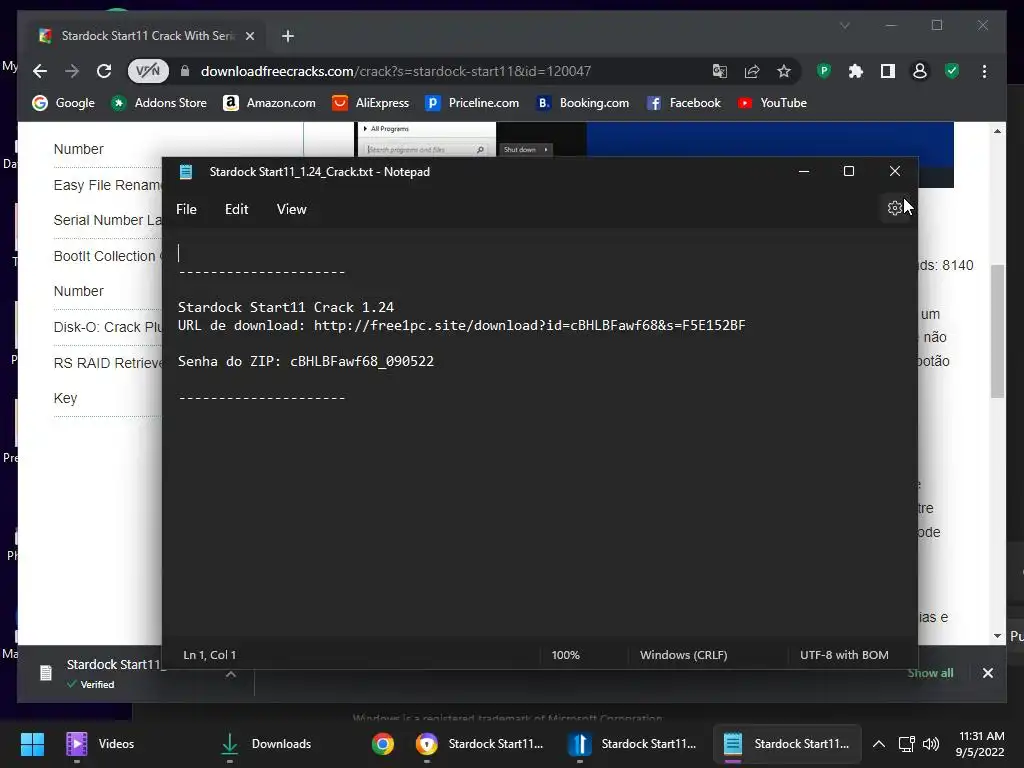
Task: Open Chrome profile avatar icon
Action: pyautogui.click(x=920, y=71)
